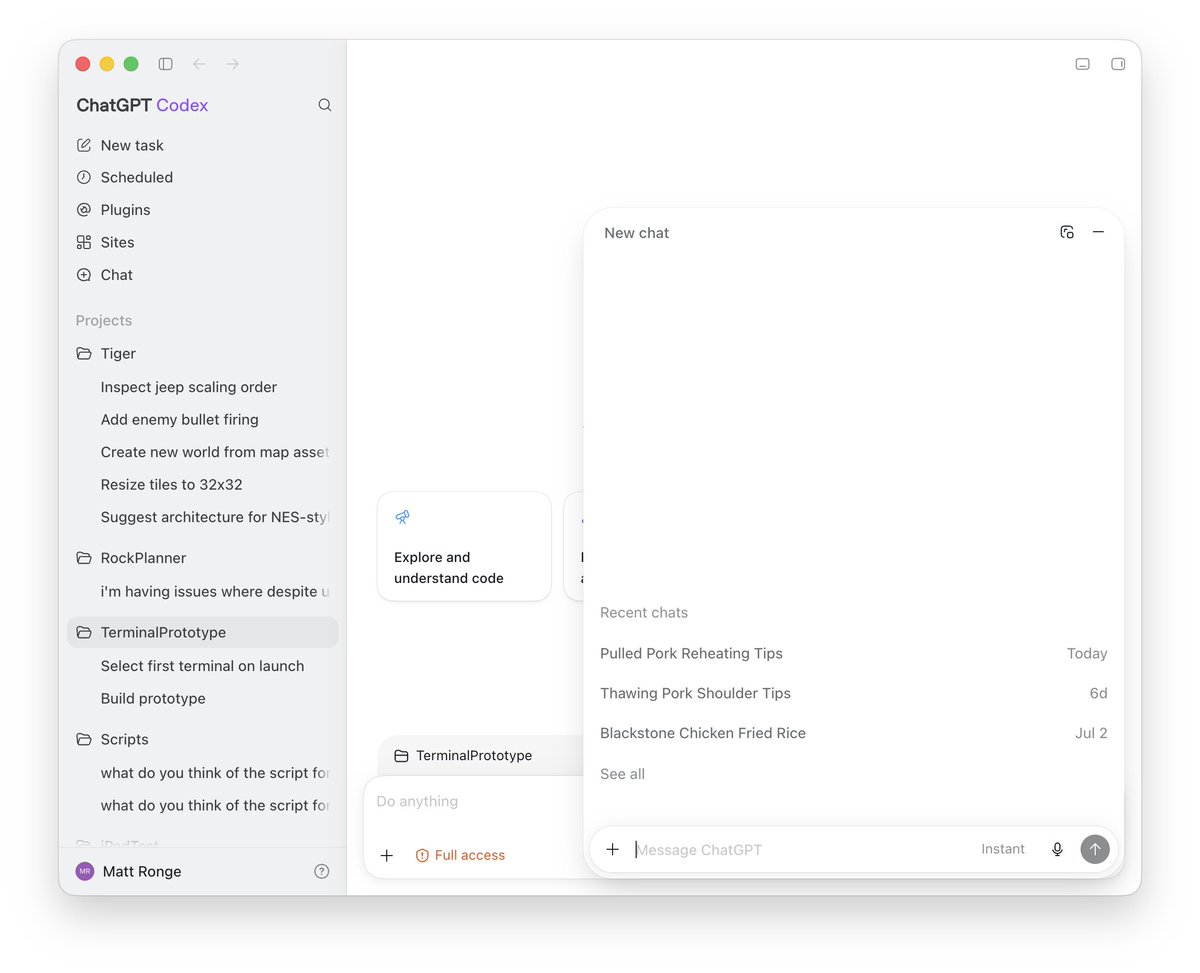Focus the Message ChatGPT input field
The image size is (1200, 973).
coord(800,849)
